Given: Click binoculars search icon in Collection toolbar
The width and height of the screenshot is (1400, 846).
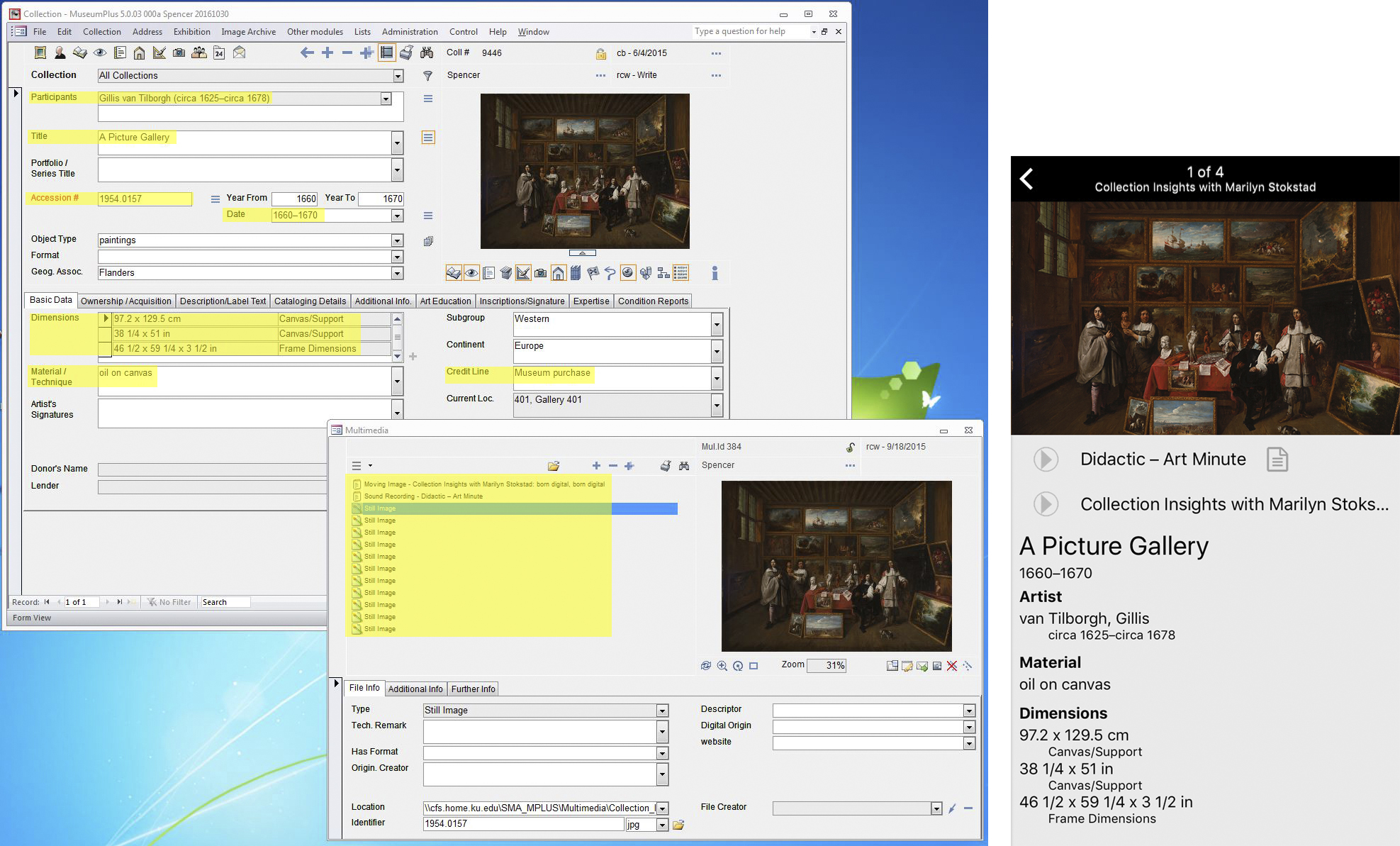Looking at the screenshot, I should [427, 52].
